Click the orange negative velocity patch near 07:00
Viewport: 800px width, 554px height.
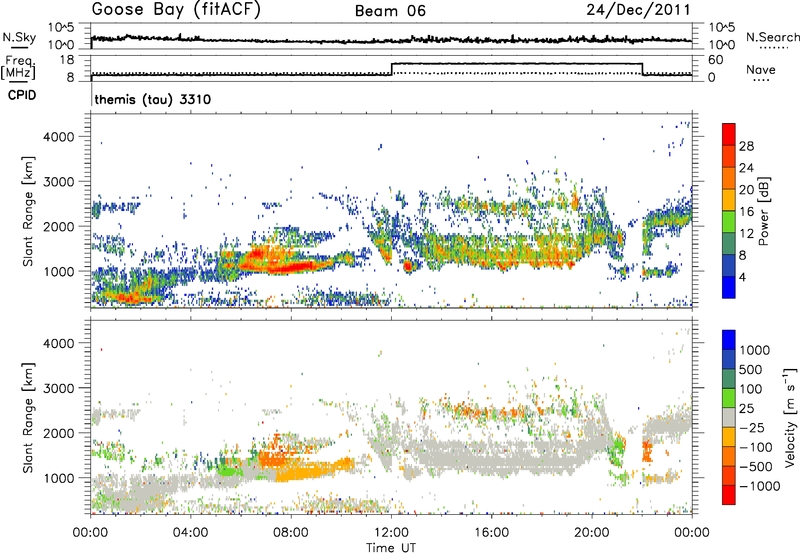tap(273, 458)
